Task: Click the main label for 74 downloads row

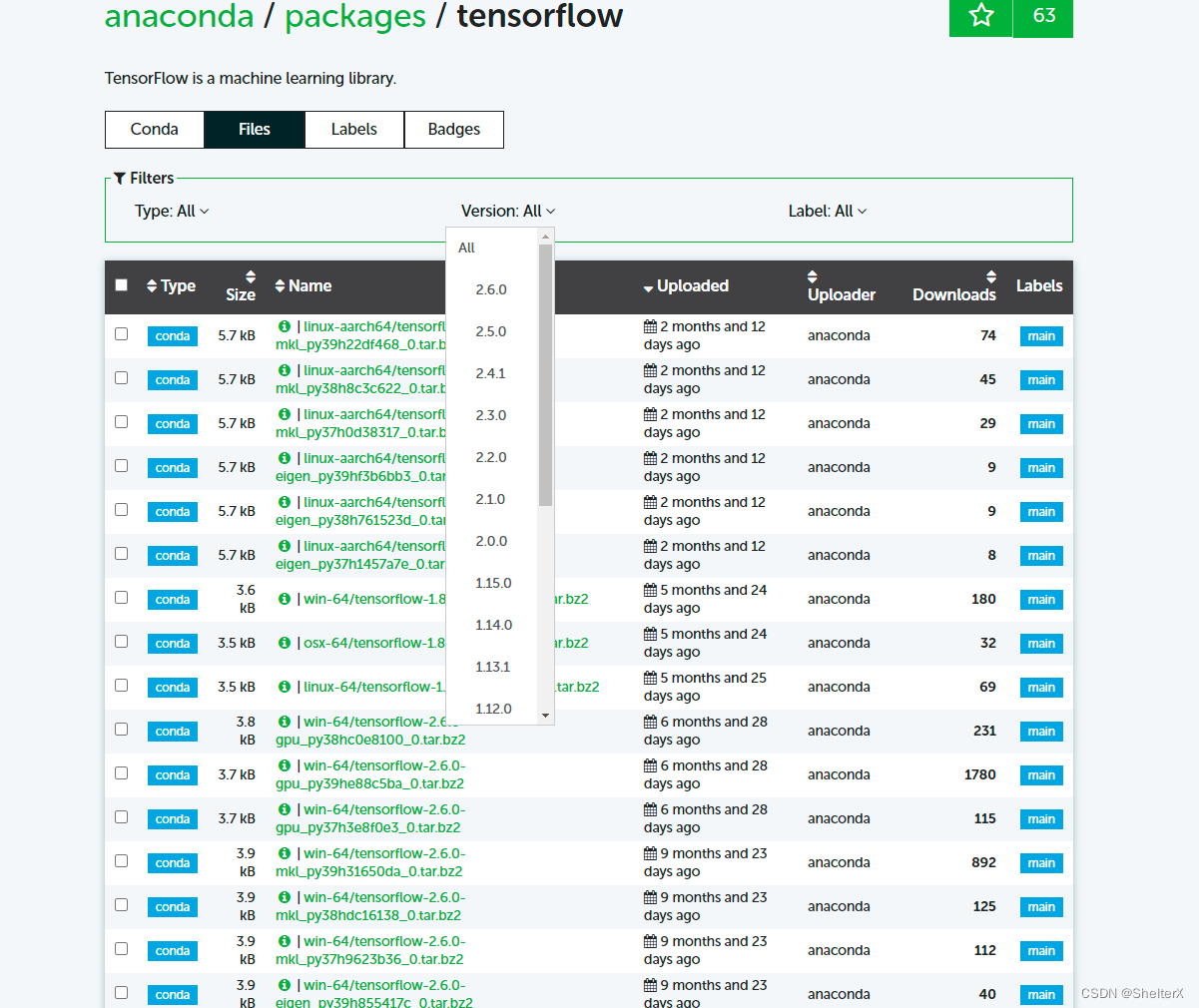Action: click(x=1041, y=336)
